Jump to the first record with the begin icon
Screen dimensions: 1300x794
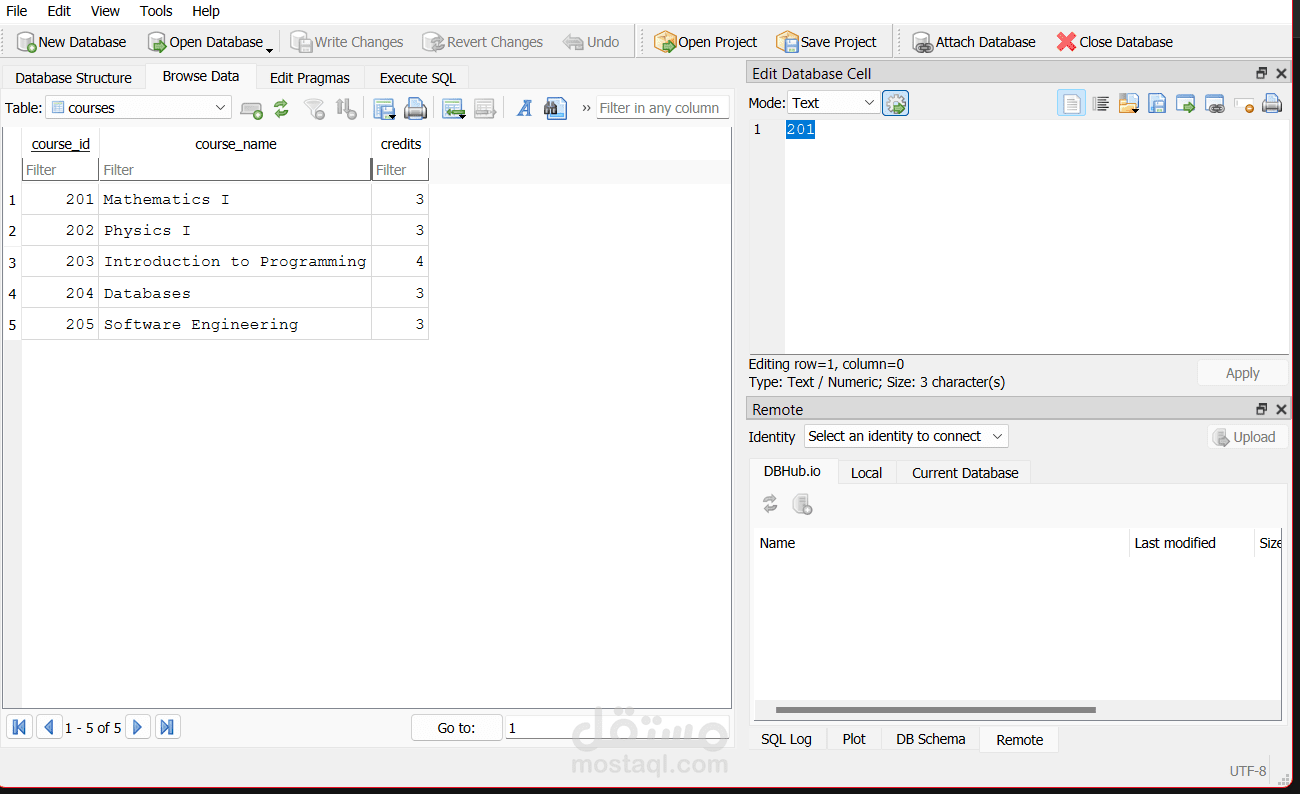pos(19,727)
